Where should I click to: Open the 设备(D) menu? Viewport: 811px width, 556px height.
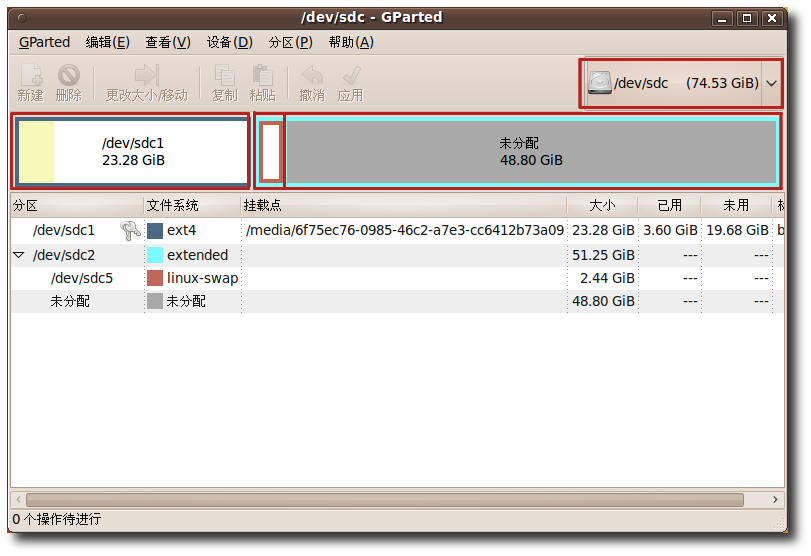click(x=230, y=42)
